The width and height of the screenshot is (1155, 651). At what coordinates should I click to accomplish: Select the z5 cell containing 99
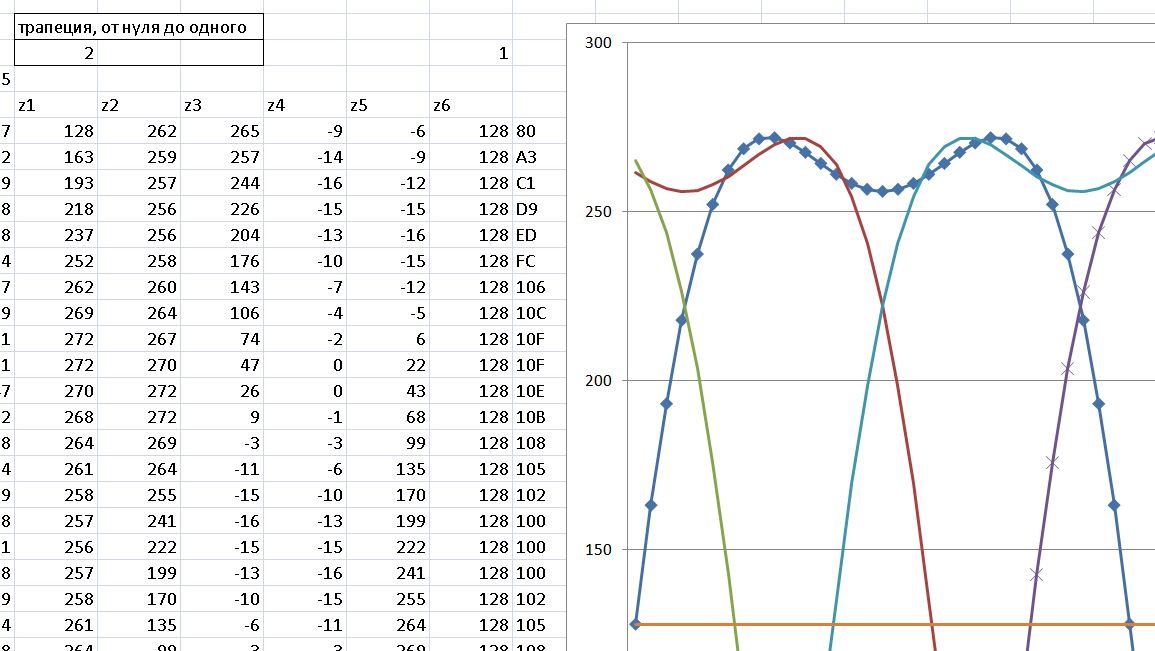(x=387, y=443)
